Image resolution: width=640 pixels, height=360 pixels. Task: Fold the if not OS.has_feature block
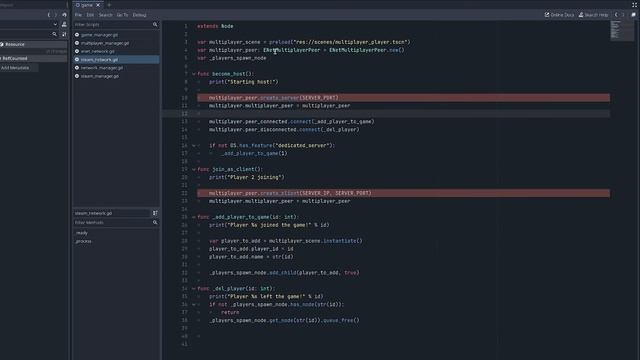[x=193, y=145]
